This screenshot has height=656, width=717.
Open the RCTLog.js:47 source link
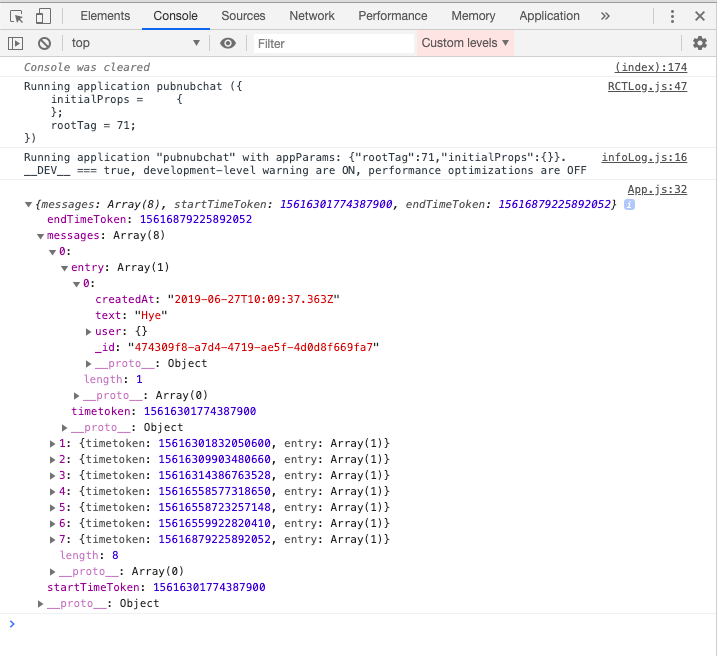pyautogui.click(x=647, y=87)
